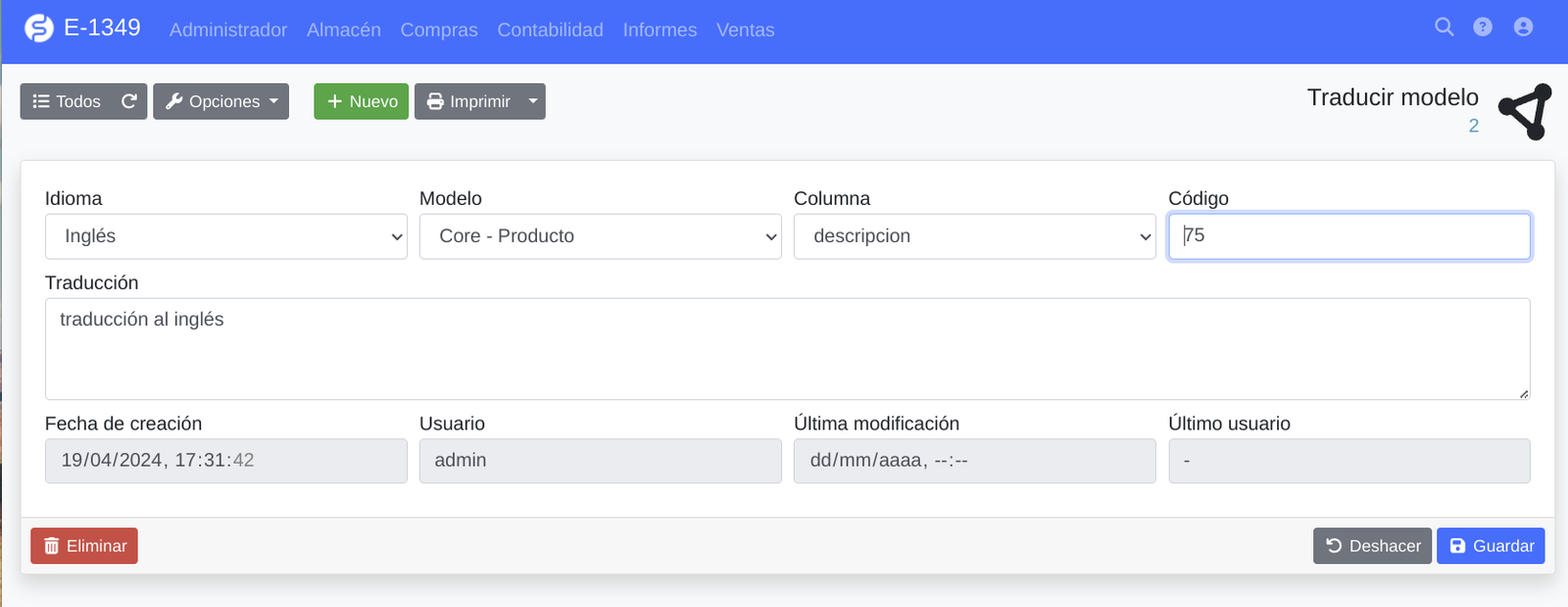Click the blue Guardar button
The width and height of the screenshot is (1568, 607).
[1491, 546]
